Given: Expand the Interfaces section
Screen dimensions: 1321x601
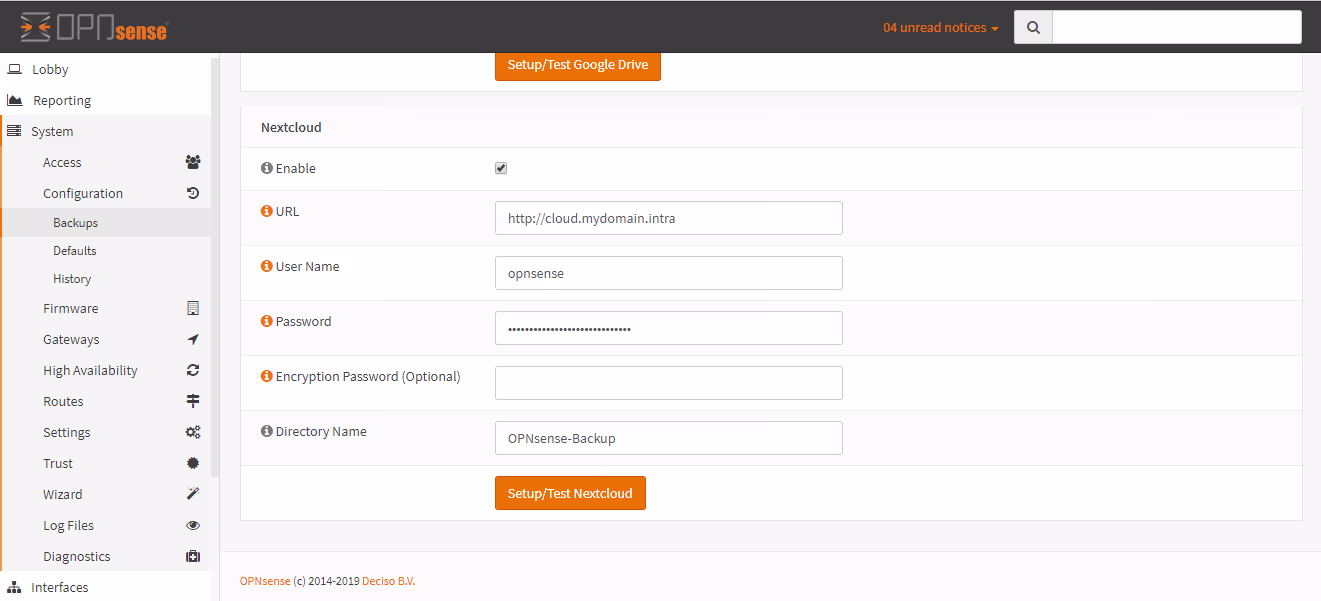Looking at the screenshot, I should click(x=60, y=587).
